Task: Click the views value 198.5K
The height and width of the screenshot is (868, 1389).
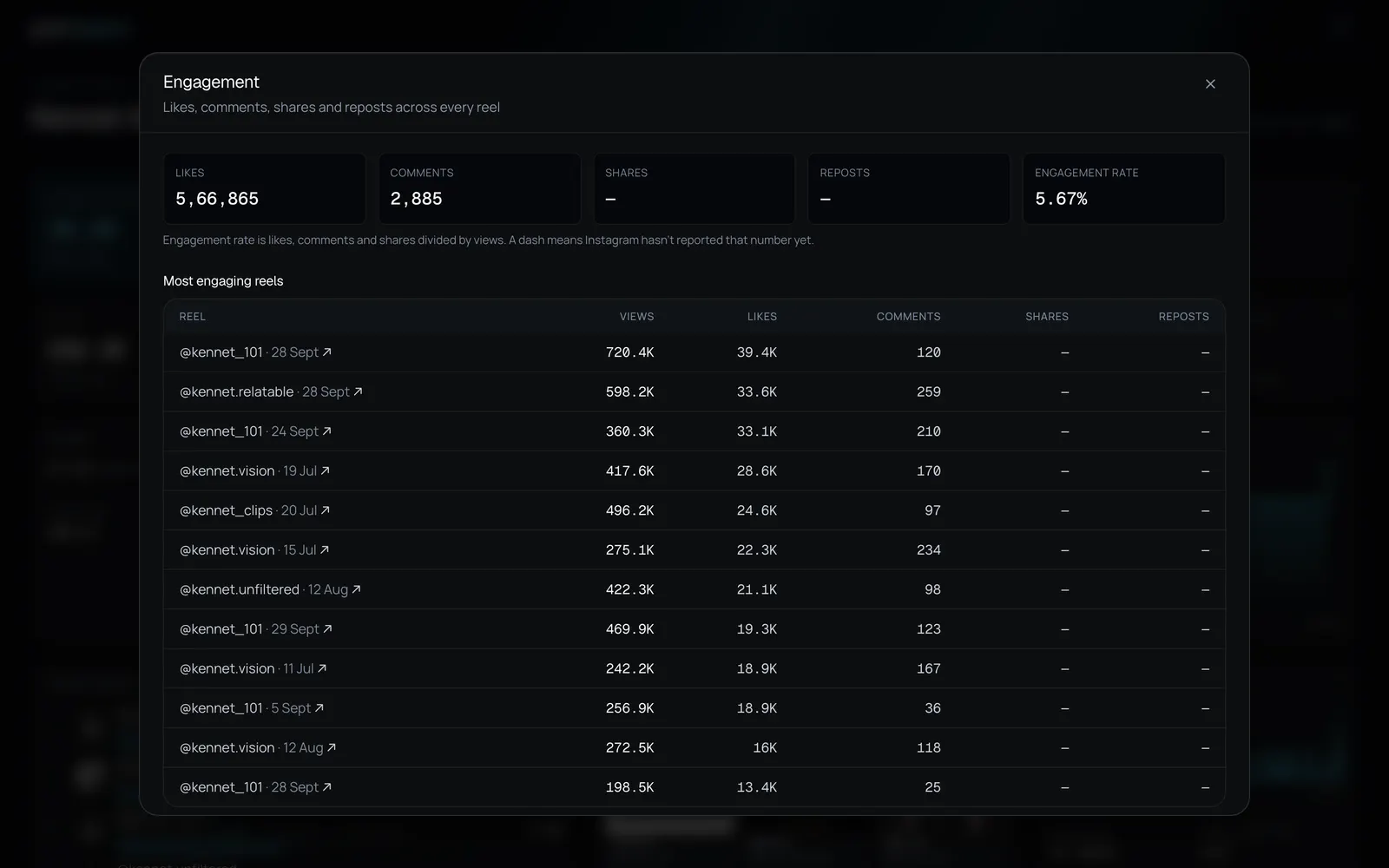Action: (x=629, y=787)
